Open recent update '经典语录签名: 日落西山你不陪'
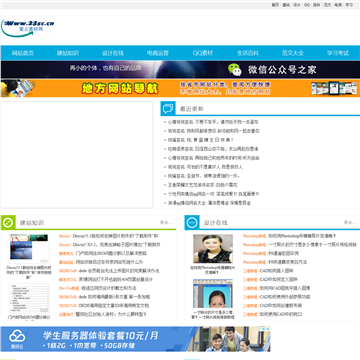This screenshot has height=360, width=360. 213,149
